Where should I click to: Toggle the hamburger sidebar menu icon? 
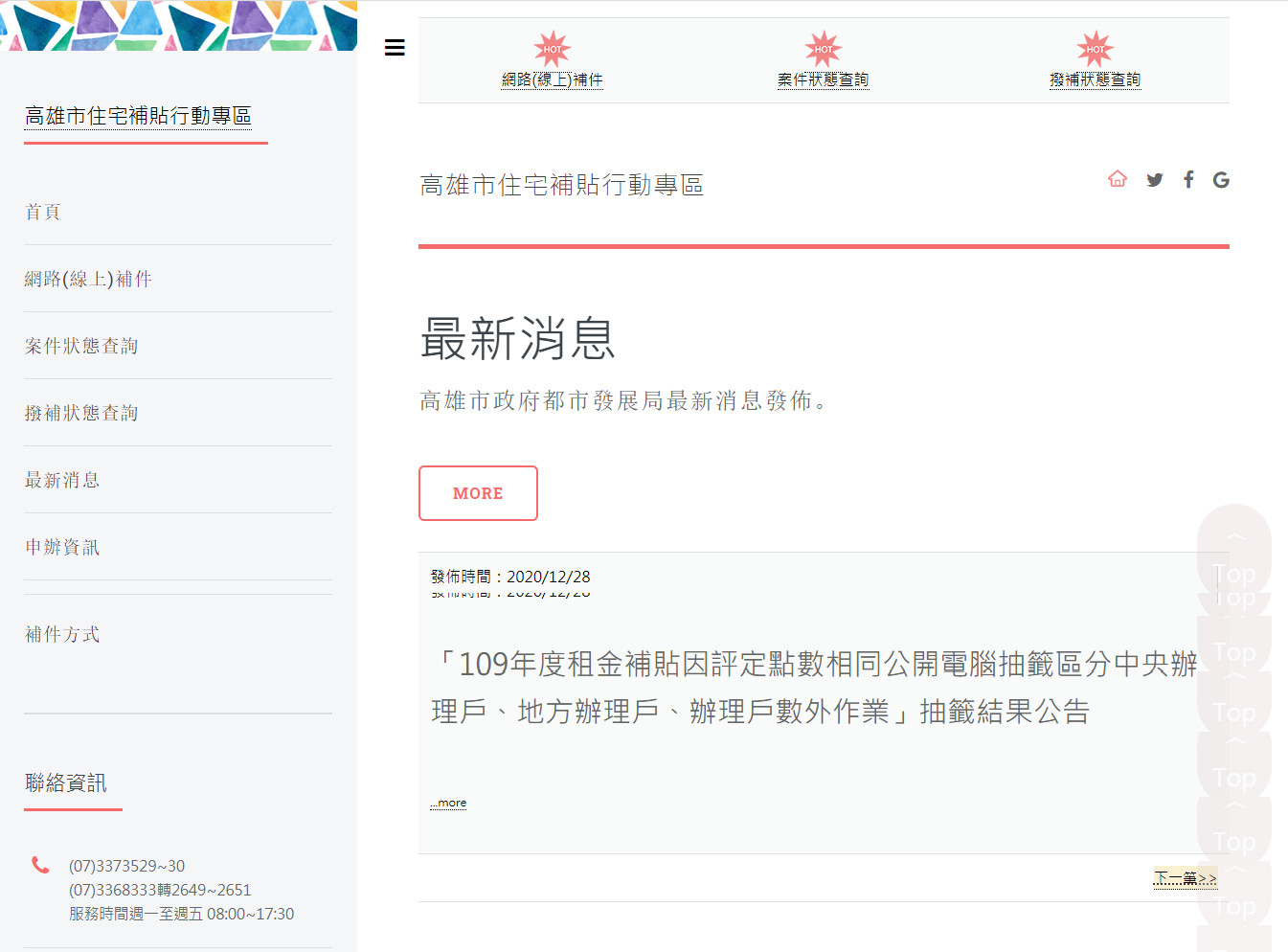coord(395,48)
